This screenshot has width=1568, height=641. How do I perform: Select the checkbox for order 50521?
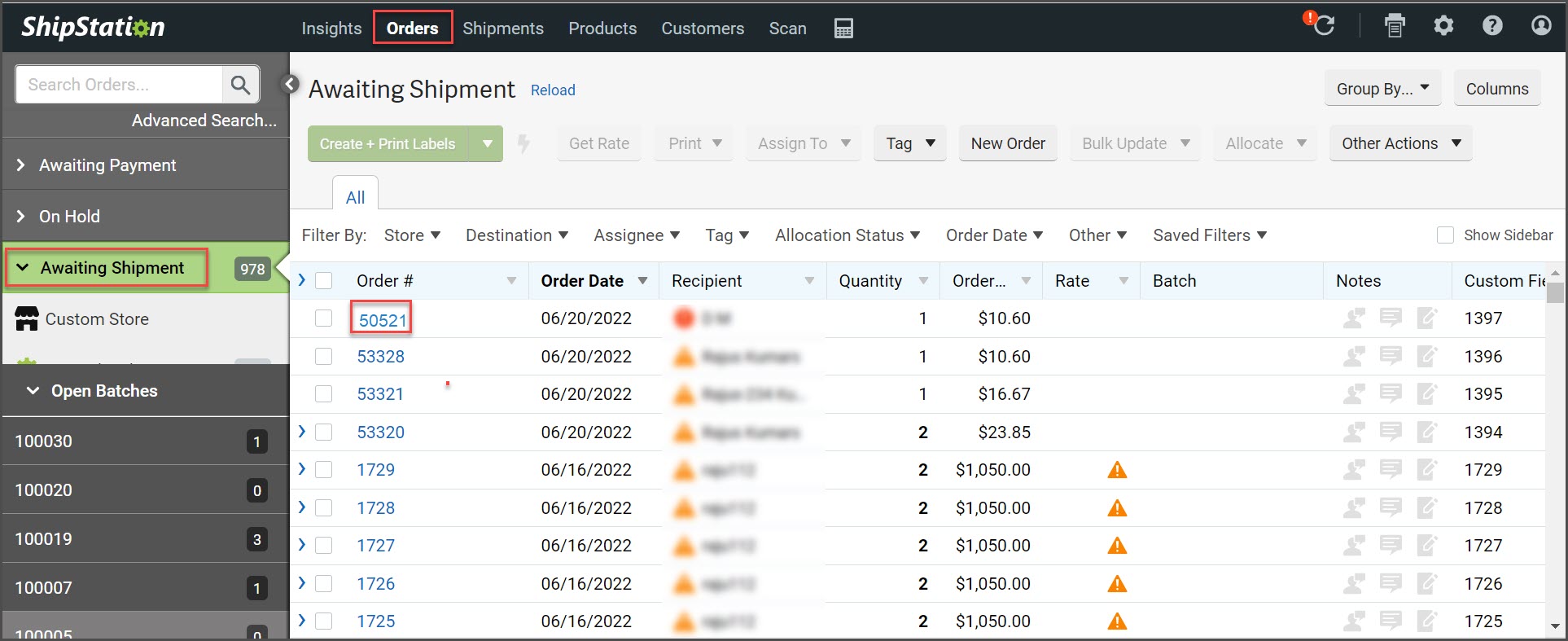pyautogui.click(x=324, y=318)
